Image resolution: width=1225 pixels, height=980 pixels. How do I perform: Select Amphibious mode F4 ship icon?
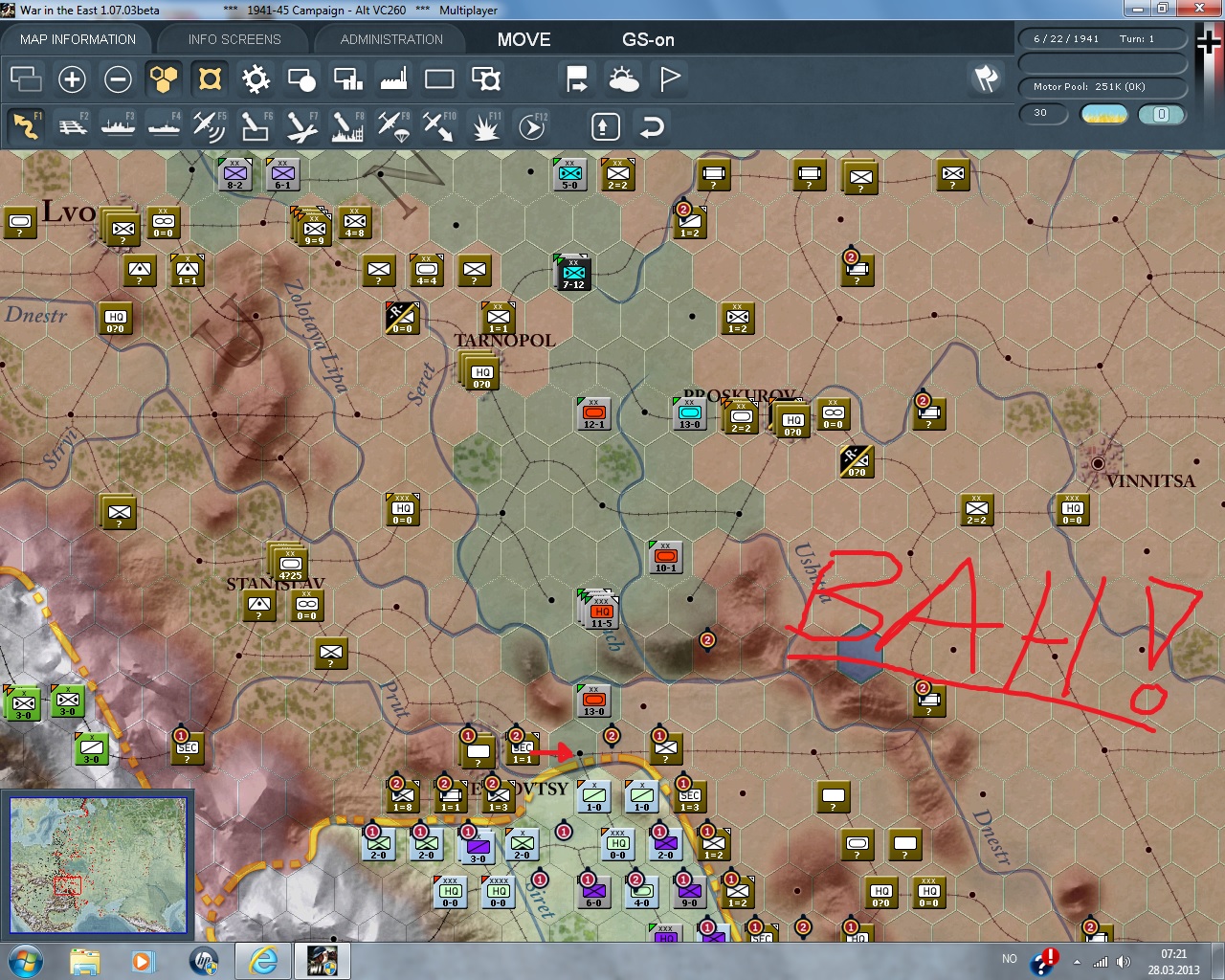164,126
